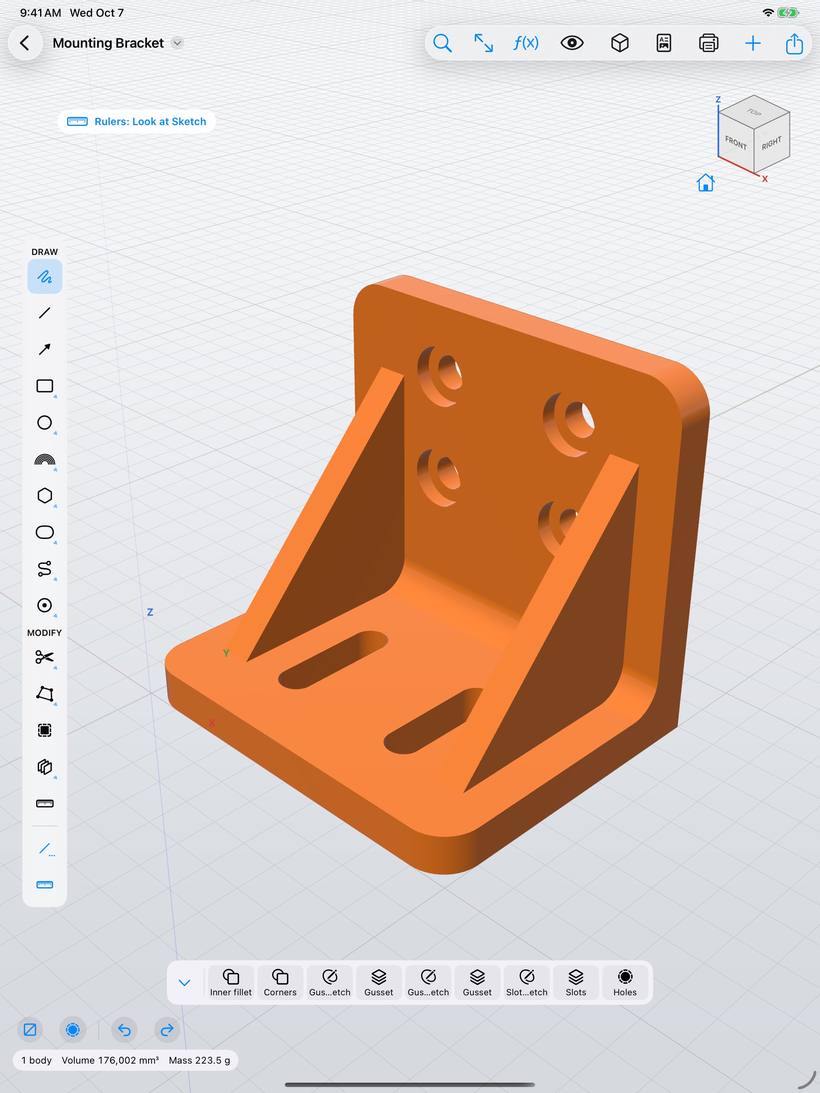The image size is (820, 1093).
Task: Select the Line tool
Action: (45, 313)
